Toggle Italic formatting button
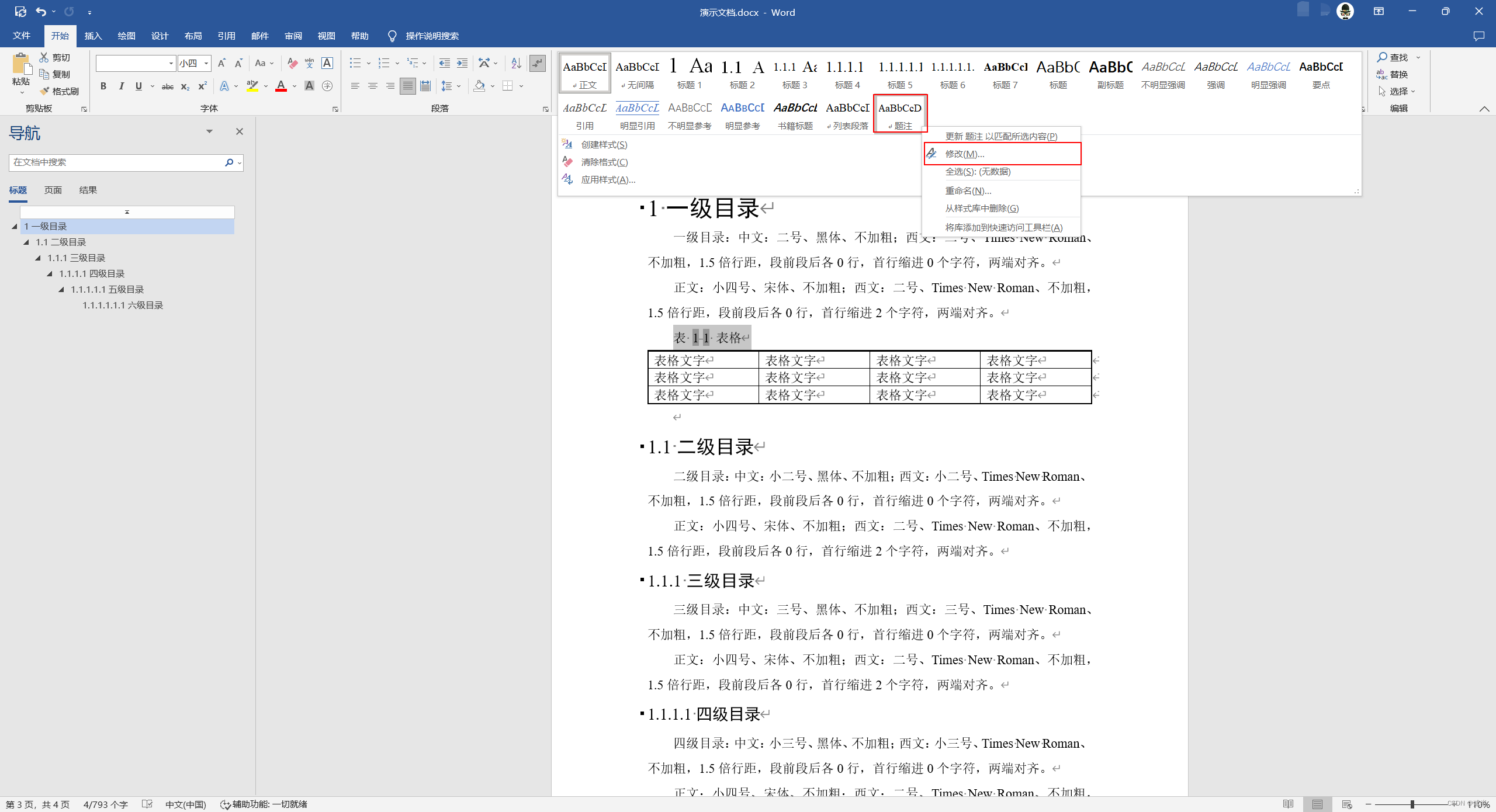This screenshot has height=812, width=1496. point(121,86)
